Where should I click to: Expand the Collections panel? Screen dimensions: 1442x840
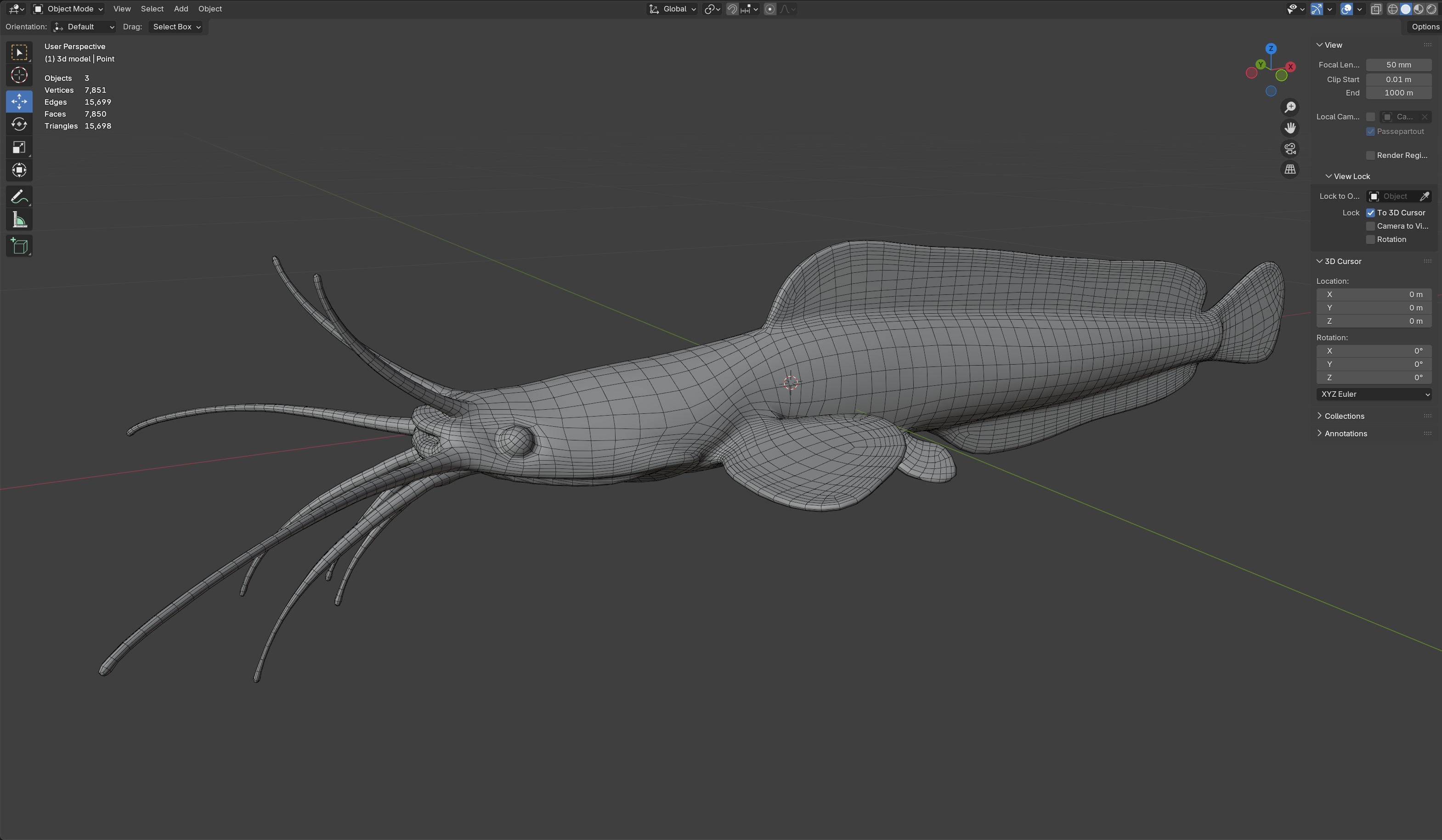tap(1344, 416)
